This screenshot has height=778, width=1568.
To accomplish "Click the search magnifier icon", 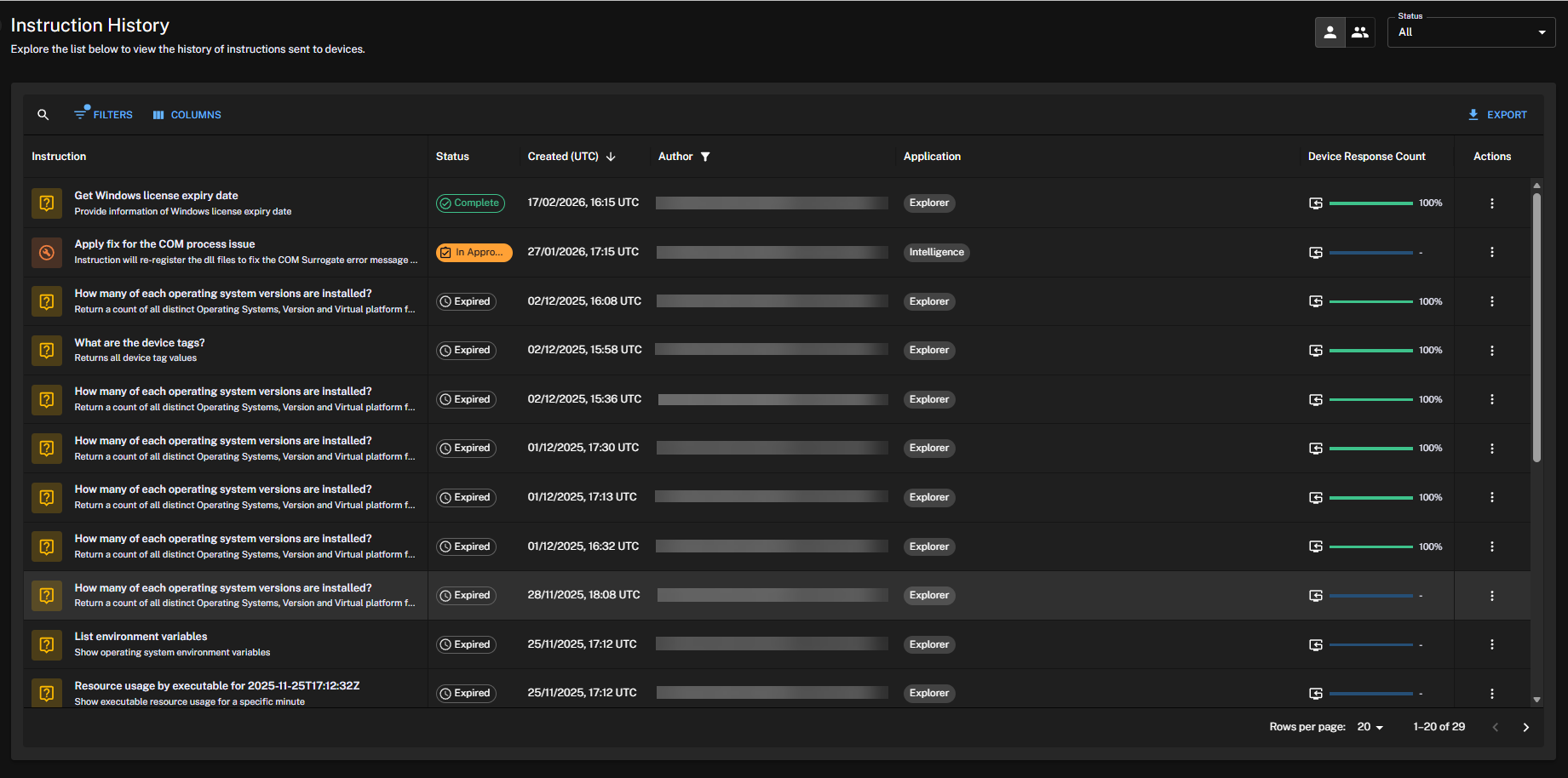I will tap(43, 115).
